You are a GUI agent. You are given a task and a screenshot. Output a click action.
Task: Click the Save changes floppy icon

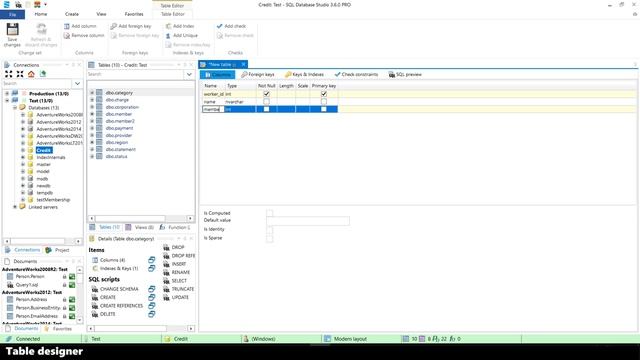point(12,30)
